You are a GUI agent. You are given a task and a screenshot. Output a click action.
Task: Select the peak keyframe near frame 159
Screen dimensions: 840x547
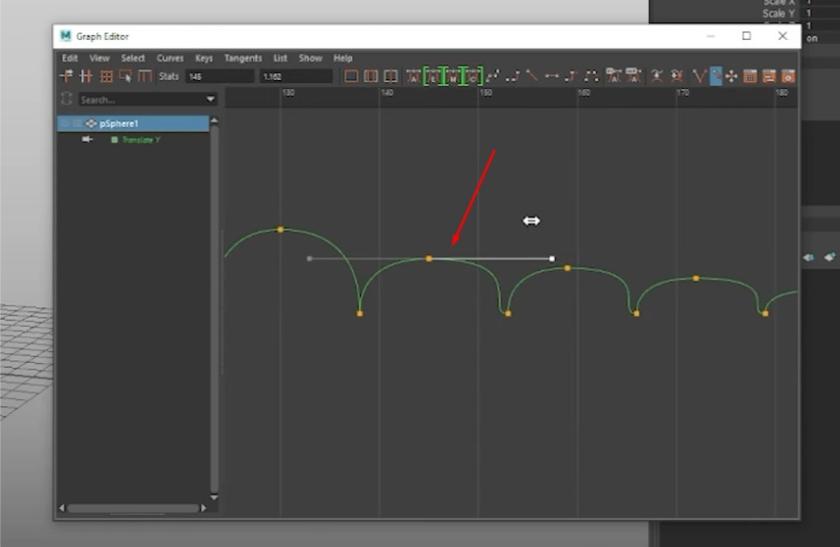567,268
